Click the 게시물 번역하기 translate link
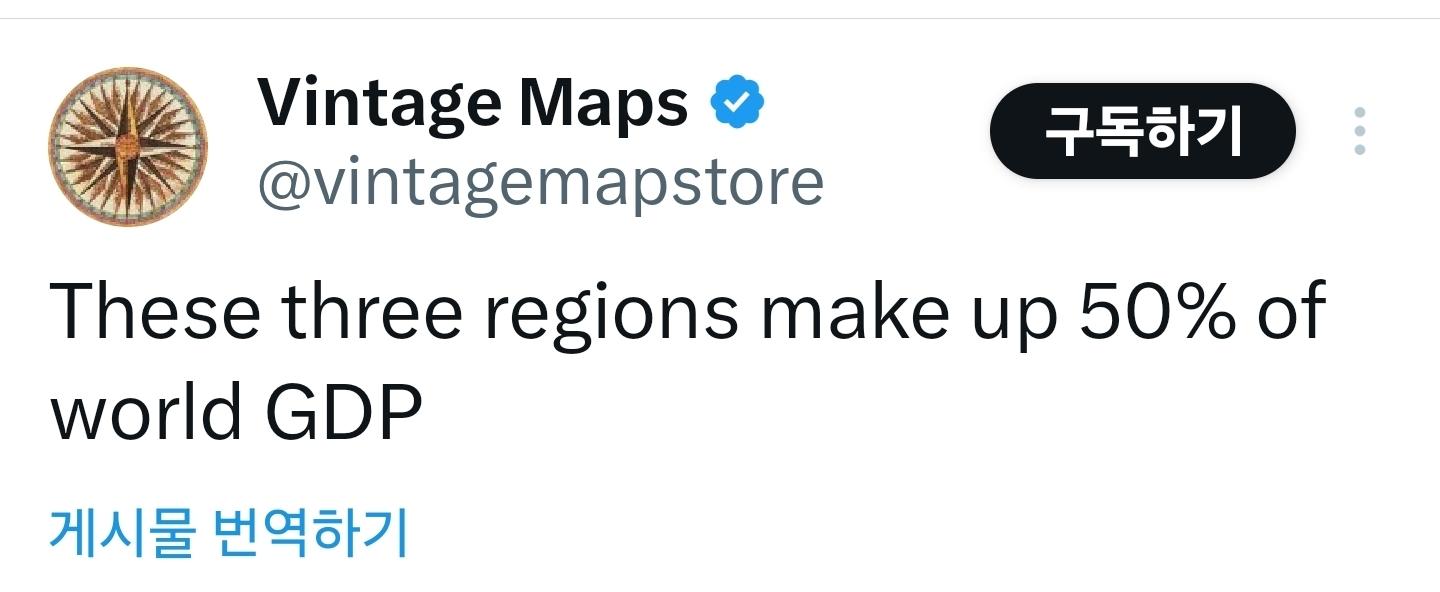 (229, 531)
